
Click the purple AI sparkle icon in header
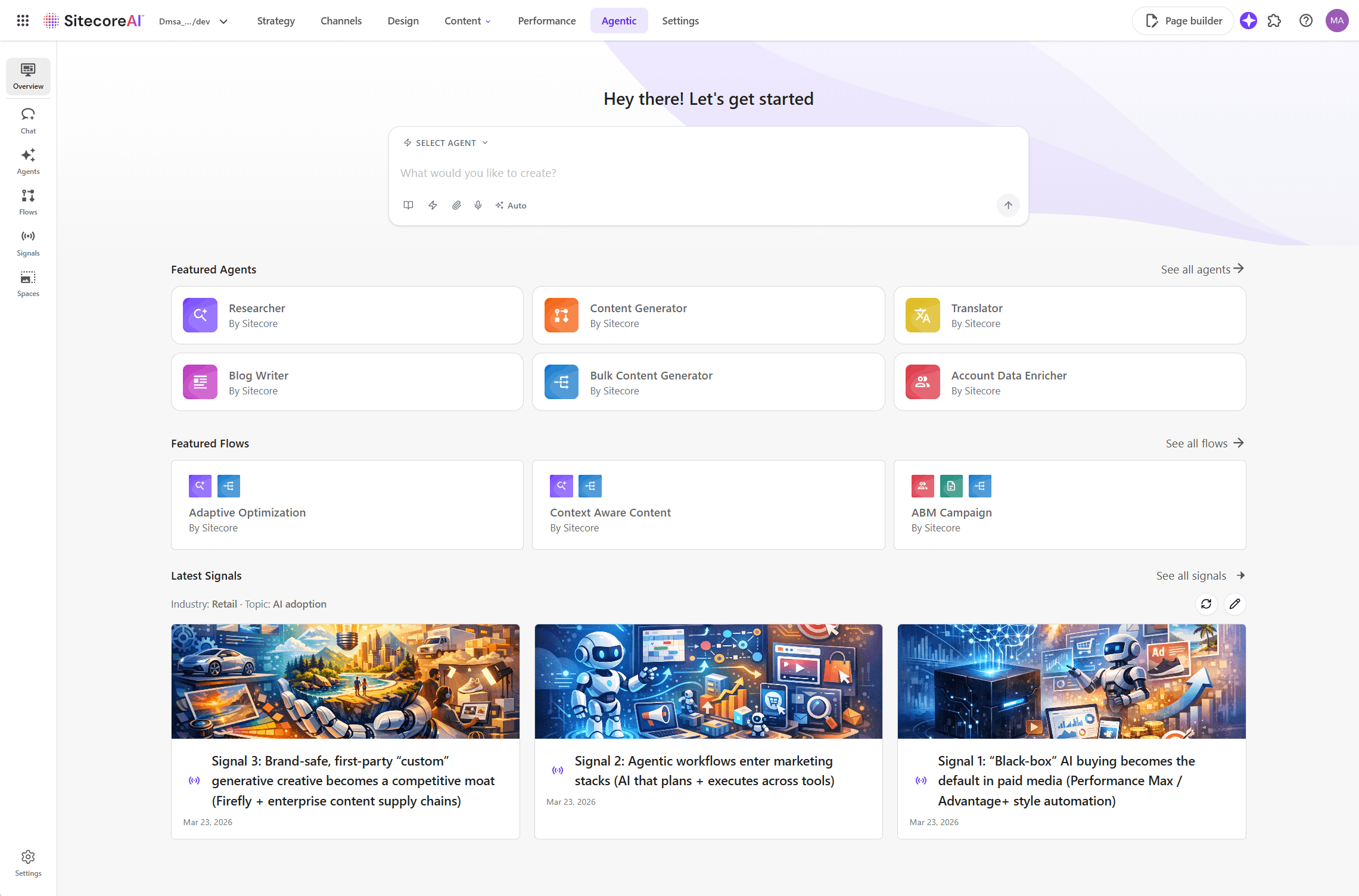pyautogui.click(x=1248, y=21)
